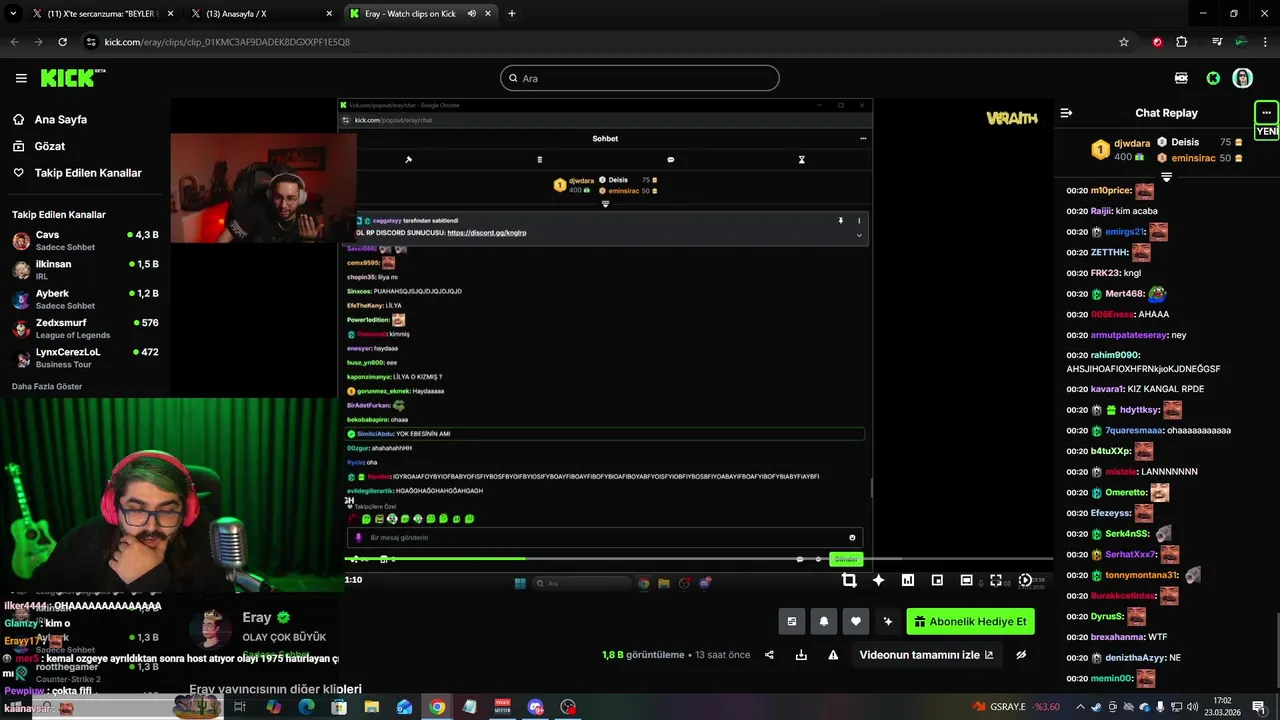Click the sparkle button beside gift
The image size is (1280, 720).
tap(887, 621)
